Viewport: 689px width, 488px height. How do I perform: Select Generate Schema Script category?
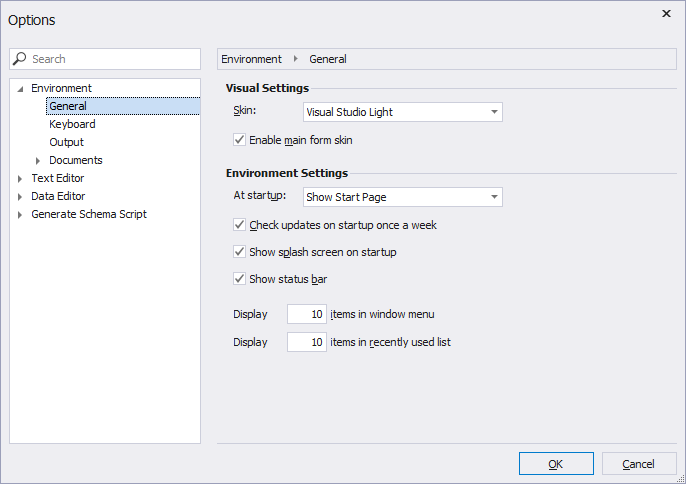click(89, 215)
